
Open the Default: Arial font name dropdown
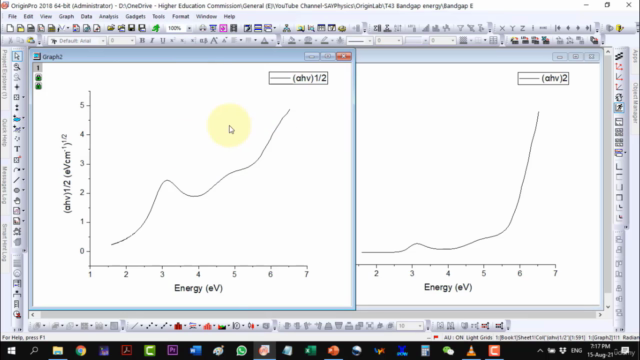(103, 41)
